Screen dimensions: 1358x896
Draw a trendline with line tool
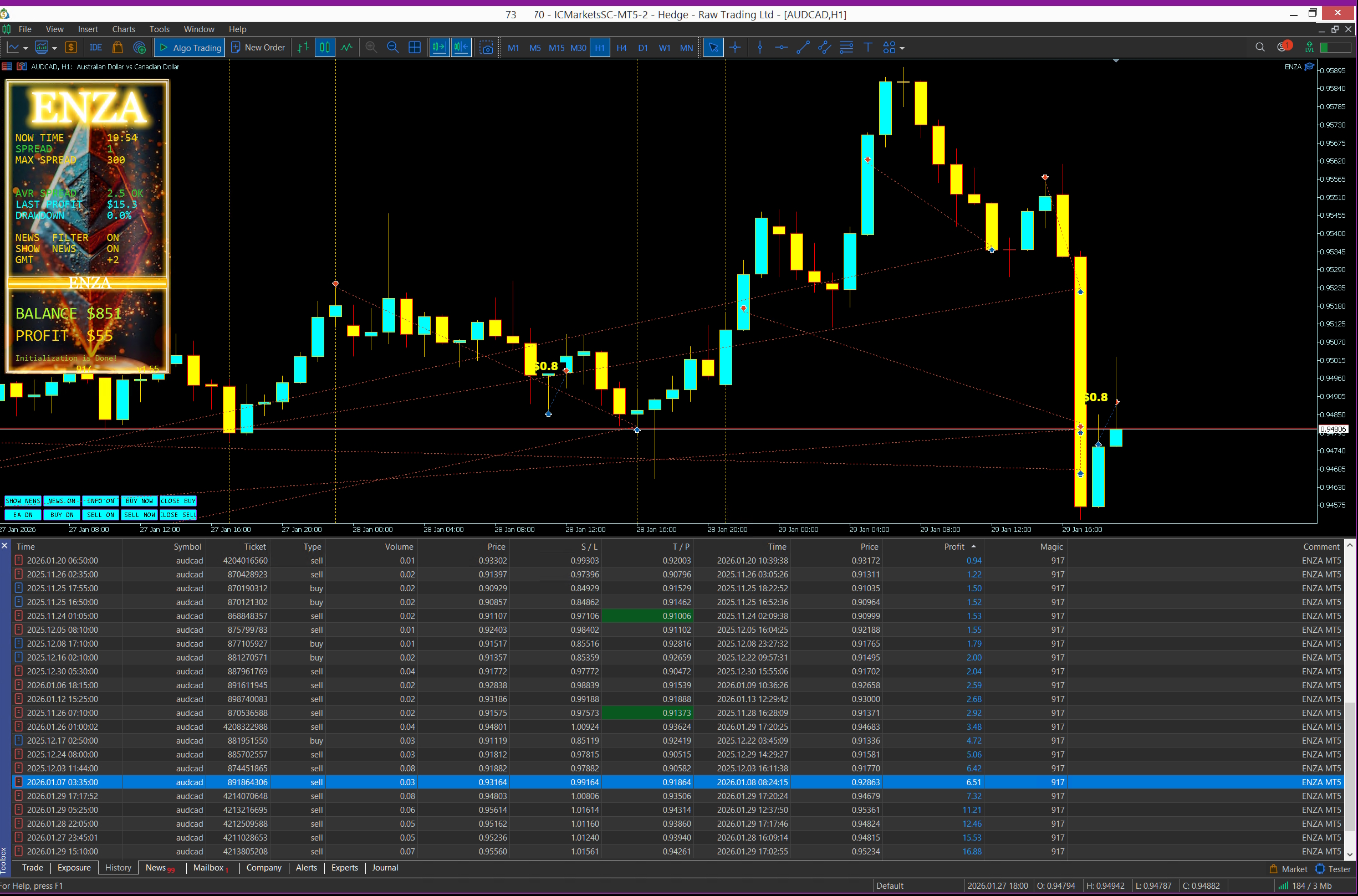pyautogui.click(x=803, y=48)
